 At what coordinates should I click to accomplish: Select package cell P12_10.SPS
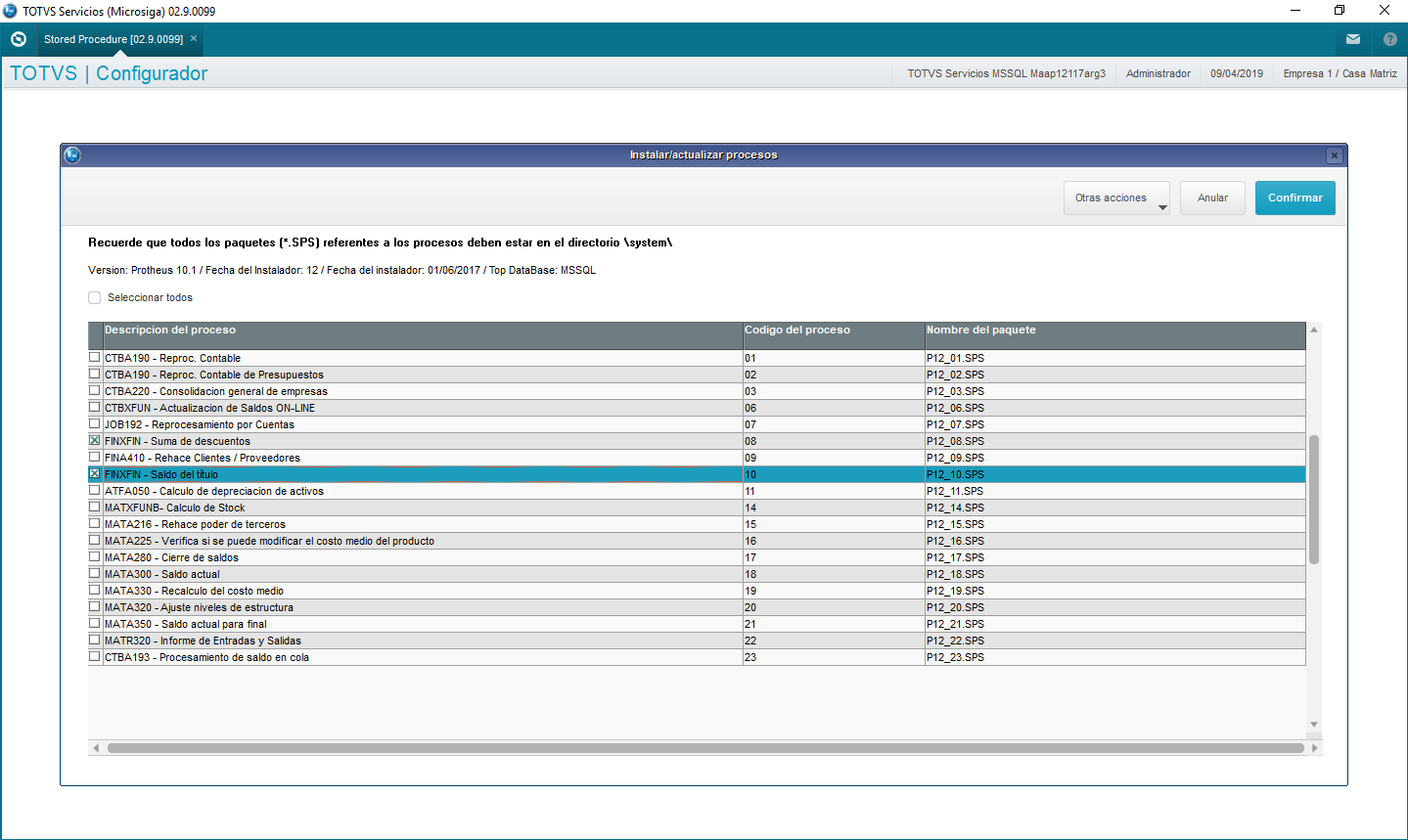(x=1114, y=474)
